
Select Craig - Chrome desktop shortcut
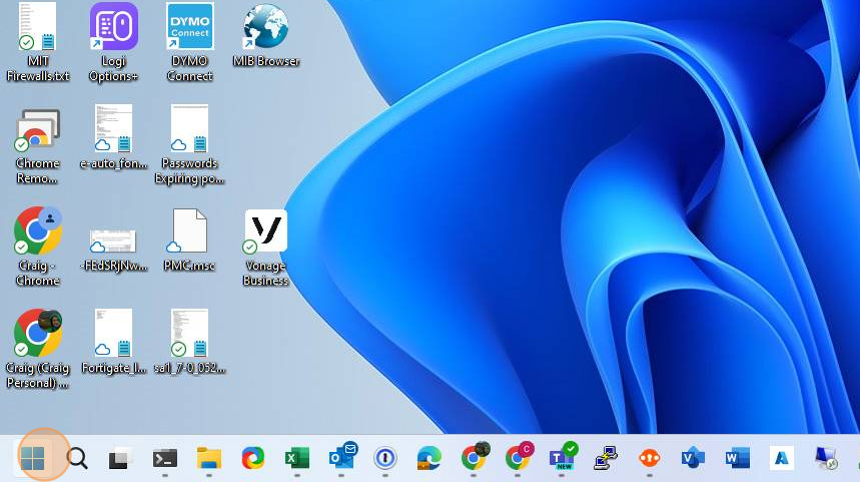click(37, 247)
